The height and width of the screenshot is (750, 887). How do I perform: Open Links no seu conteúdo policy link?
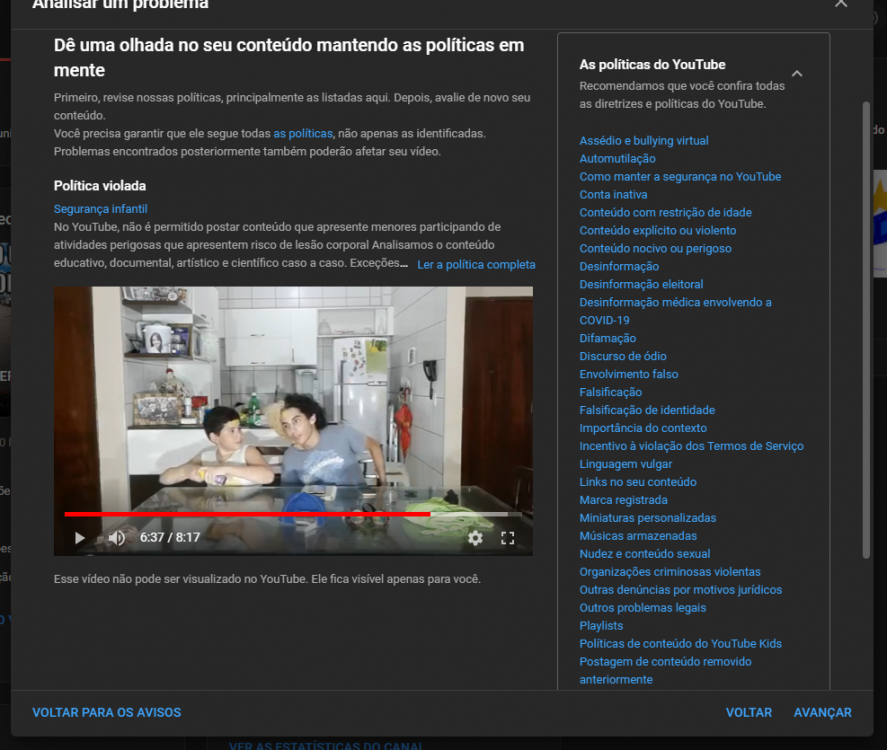(x=638, y=482)
